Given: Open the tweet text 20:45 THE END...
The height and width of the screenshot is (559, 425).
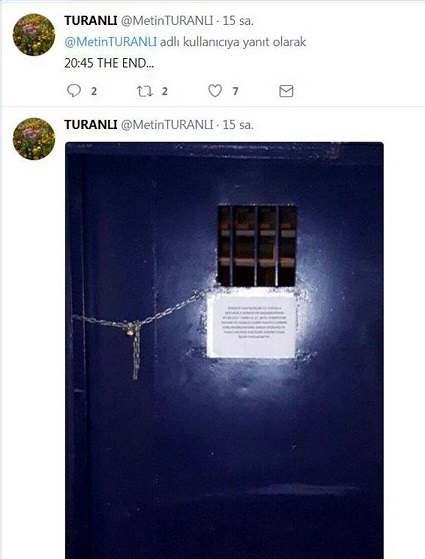Looking at the screenshot, I should [109, 63].
